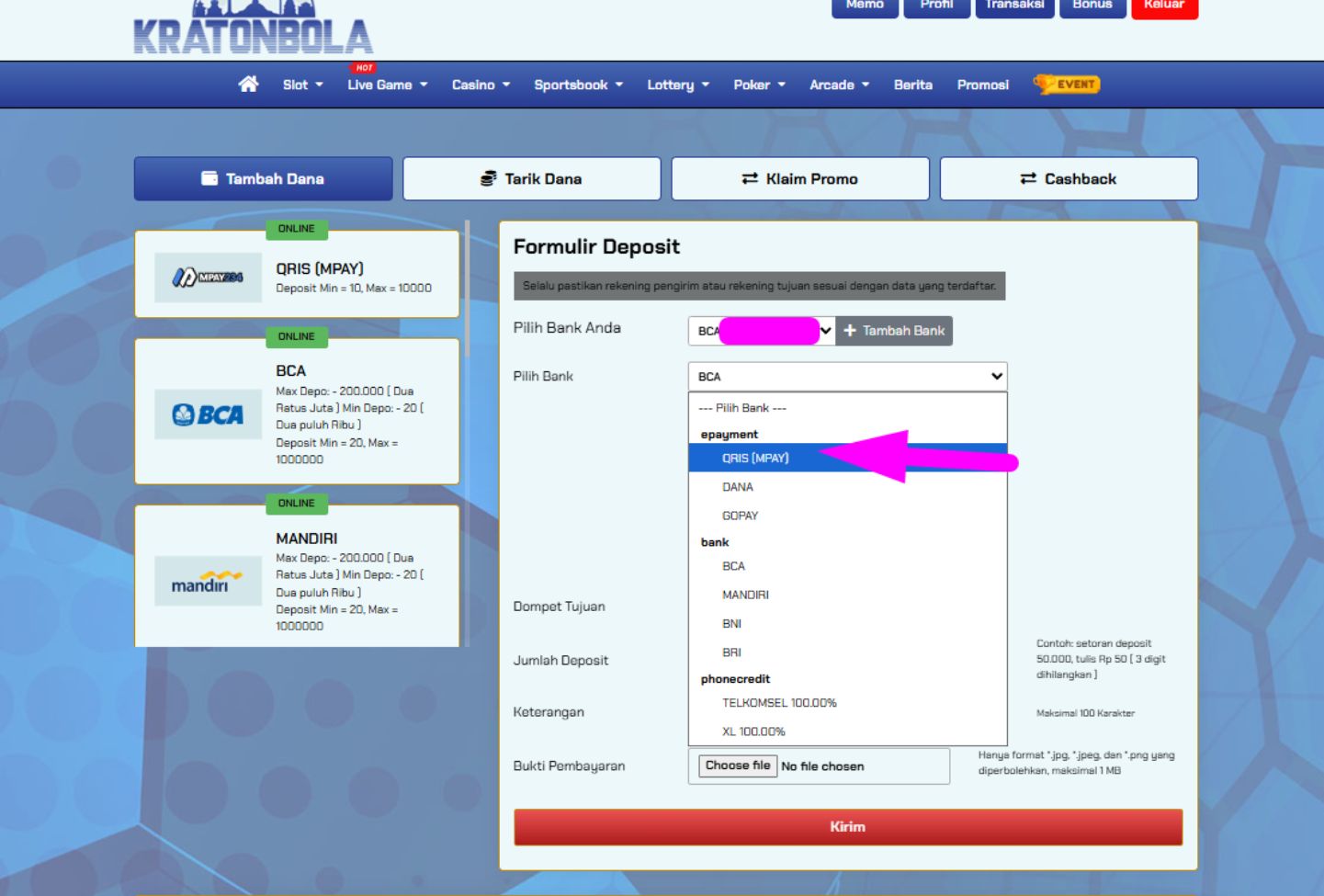Select DANA from the bank list
Screen dimensions: 1324x896
tap(847, 487)
